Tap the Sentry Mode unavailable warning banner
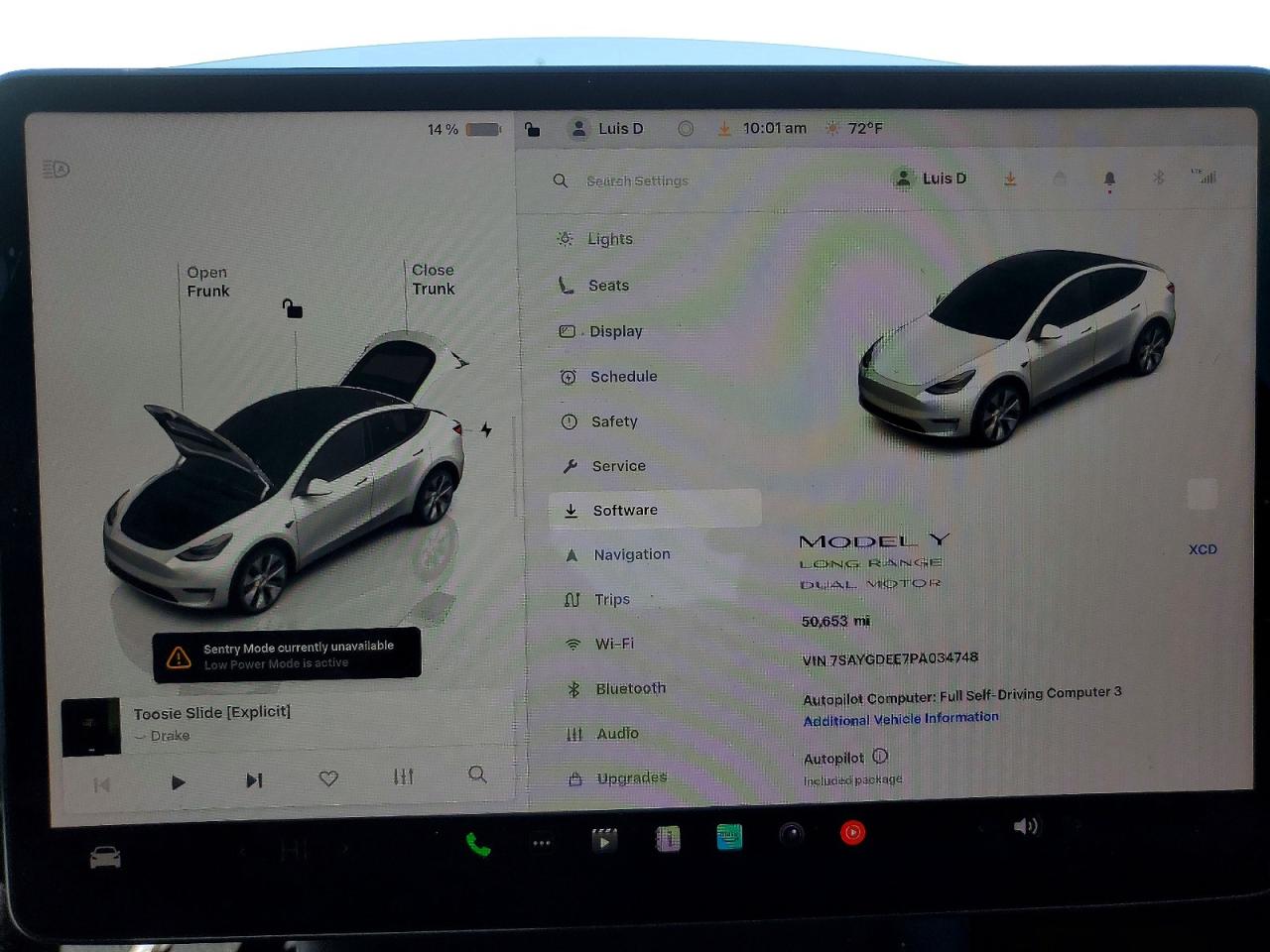1270x952 pixels. click(x=287, y=654)
